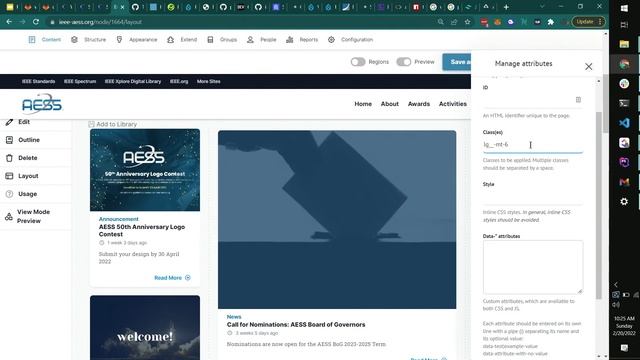Click the share page icon in address bar
640x360 pixels.
[454, 22]
